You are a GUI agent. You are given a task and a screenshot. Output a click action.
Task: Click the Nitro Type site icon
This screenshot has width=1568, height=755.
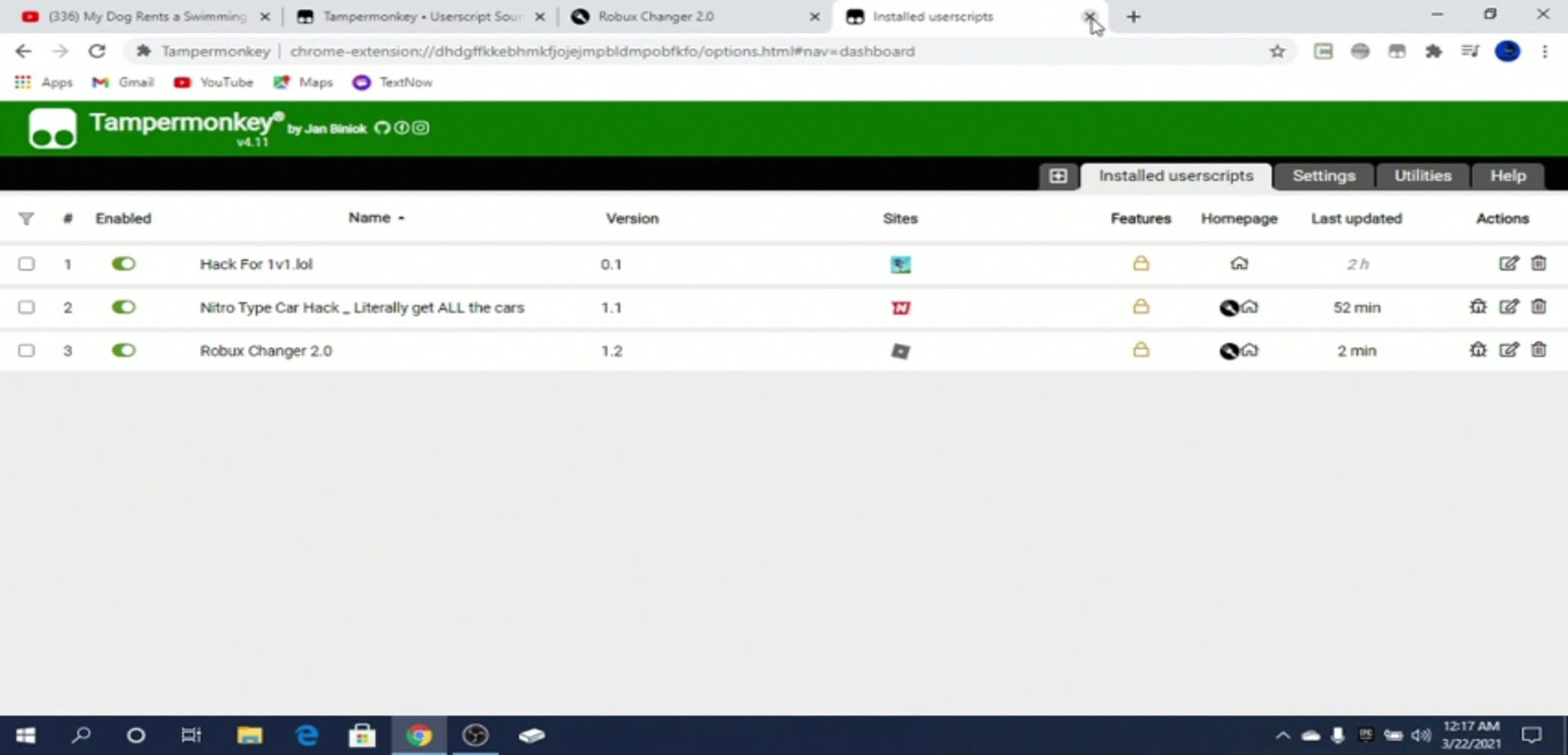(900, 308)
